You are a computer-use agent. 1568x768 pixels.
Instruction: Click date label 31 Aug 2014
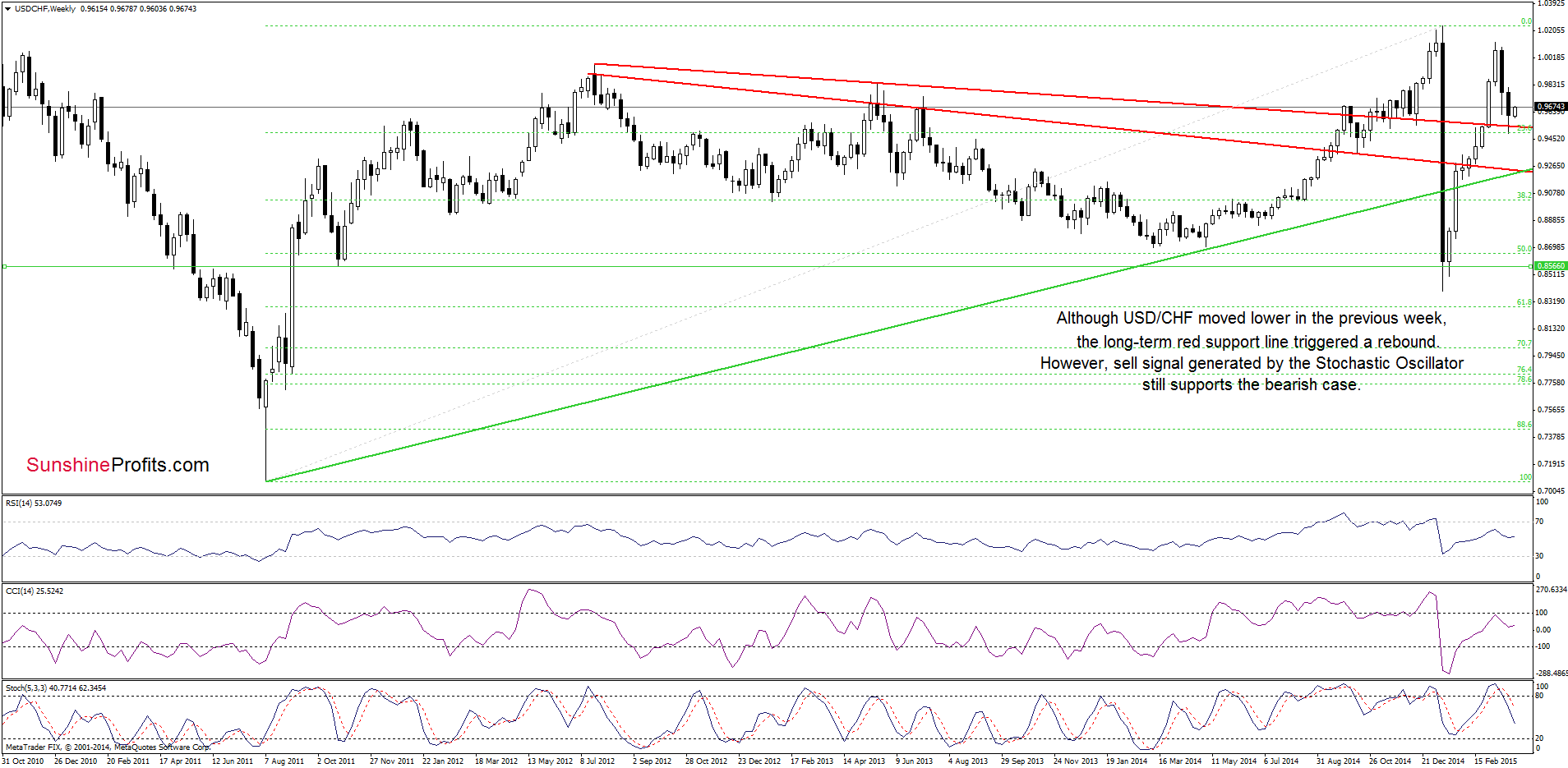coord(1338,761)
